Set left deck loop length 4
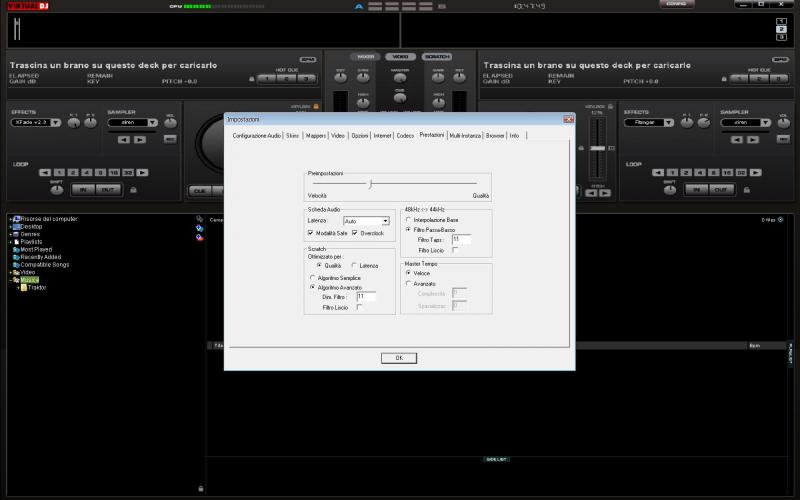800x500 pixels. pos(87,172)
